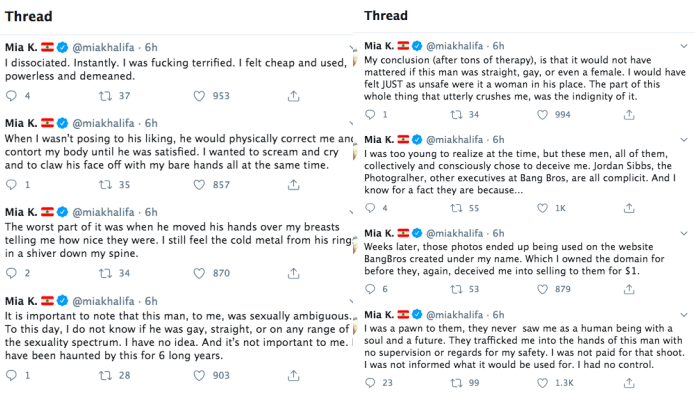Share the tweet with 870 likes
Image resolution: width=695 pixels, height=395 pixels.
click(x=293, y=273)
